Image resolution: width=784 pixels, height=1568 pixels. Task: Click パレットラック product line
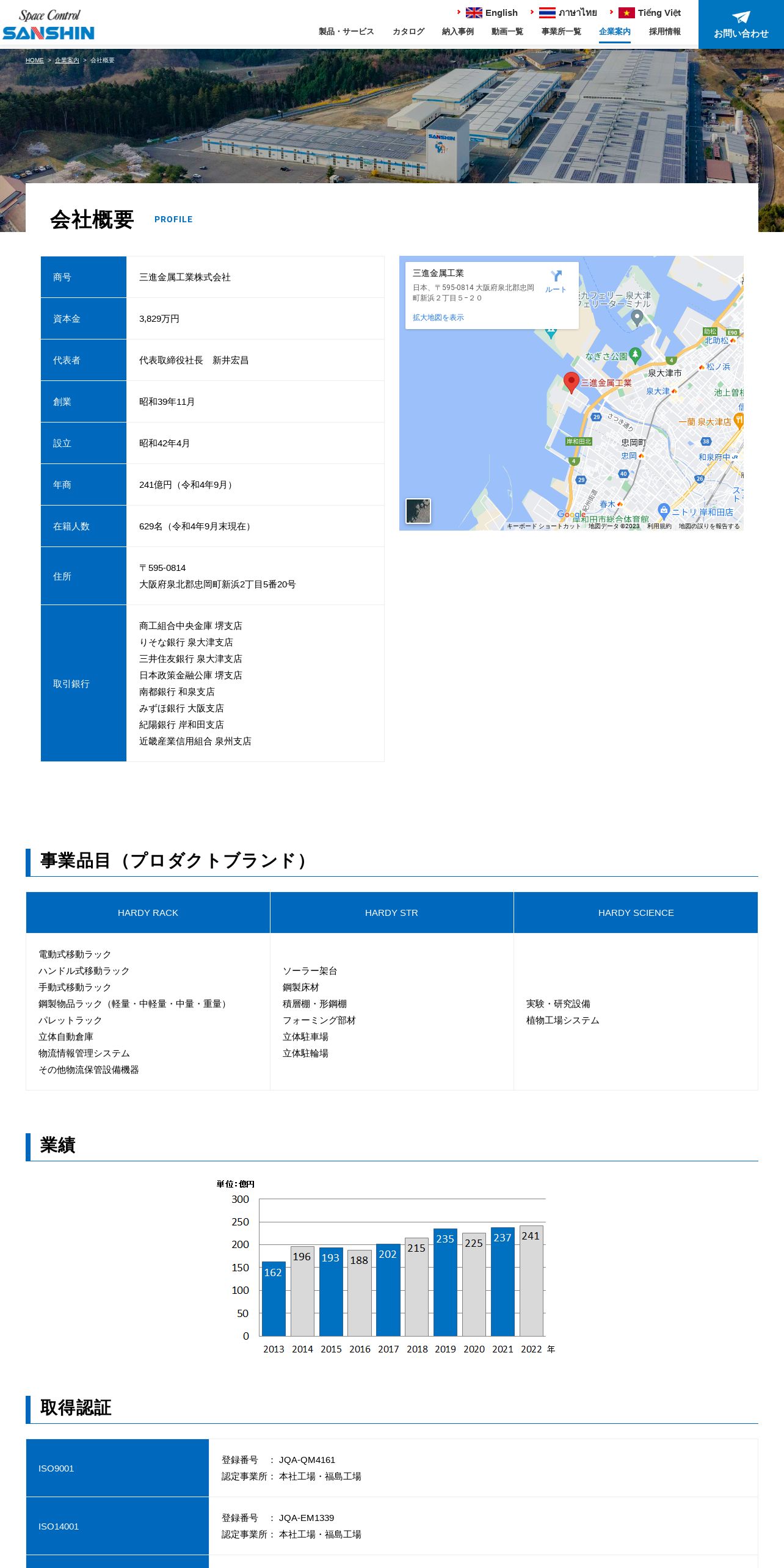point(70,1020)
